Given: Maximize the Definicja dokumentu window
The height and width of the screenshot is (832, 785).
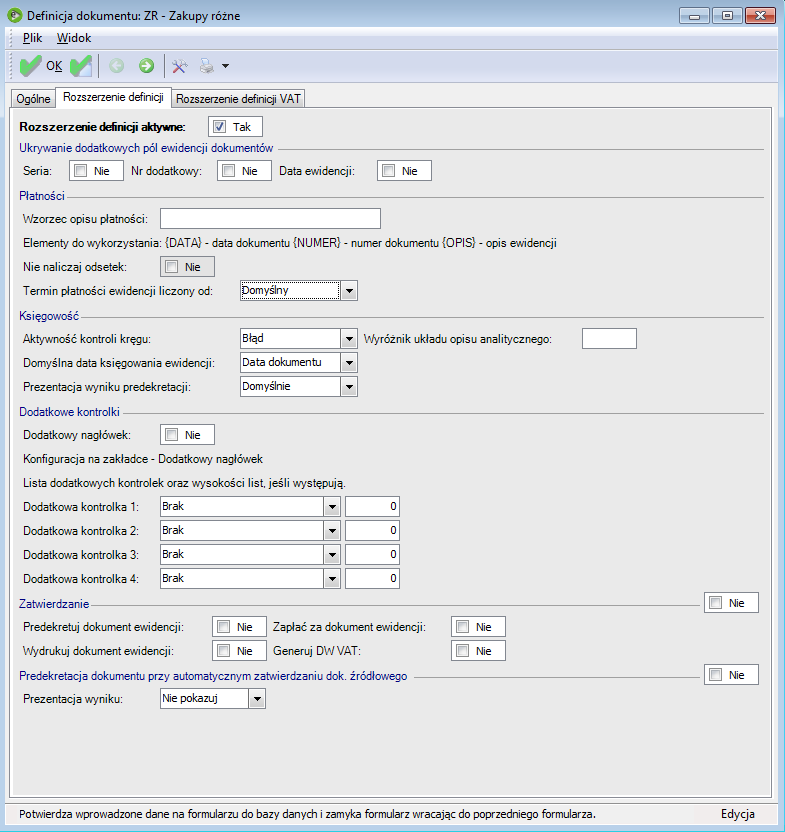Looking at the screenshot, I should coord(727,15).
